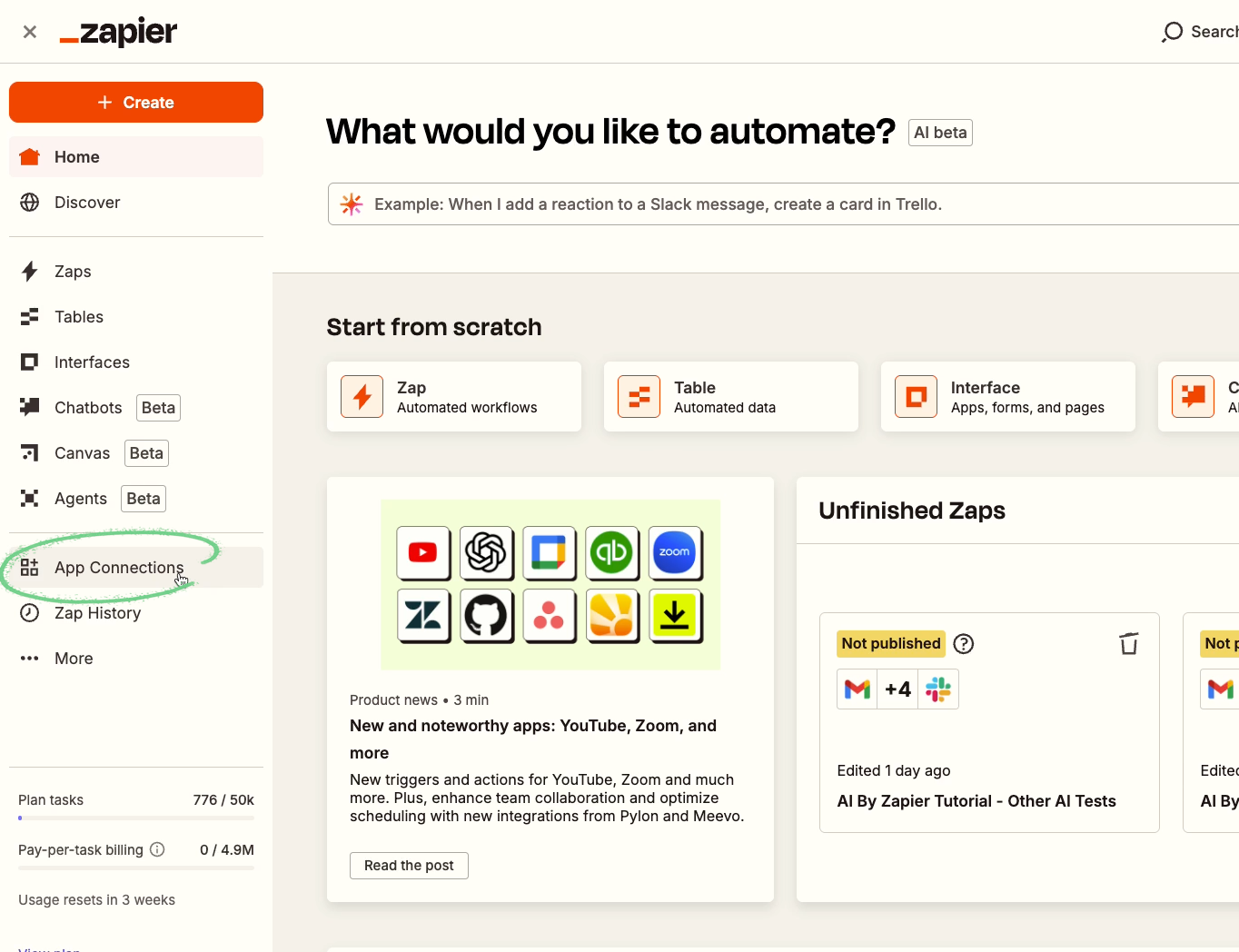Screen dimensions: 1239x952
Task: Click the orange Create button
Action: (136, 103)
